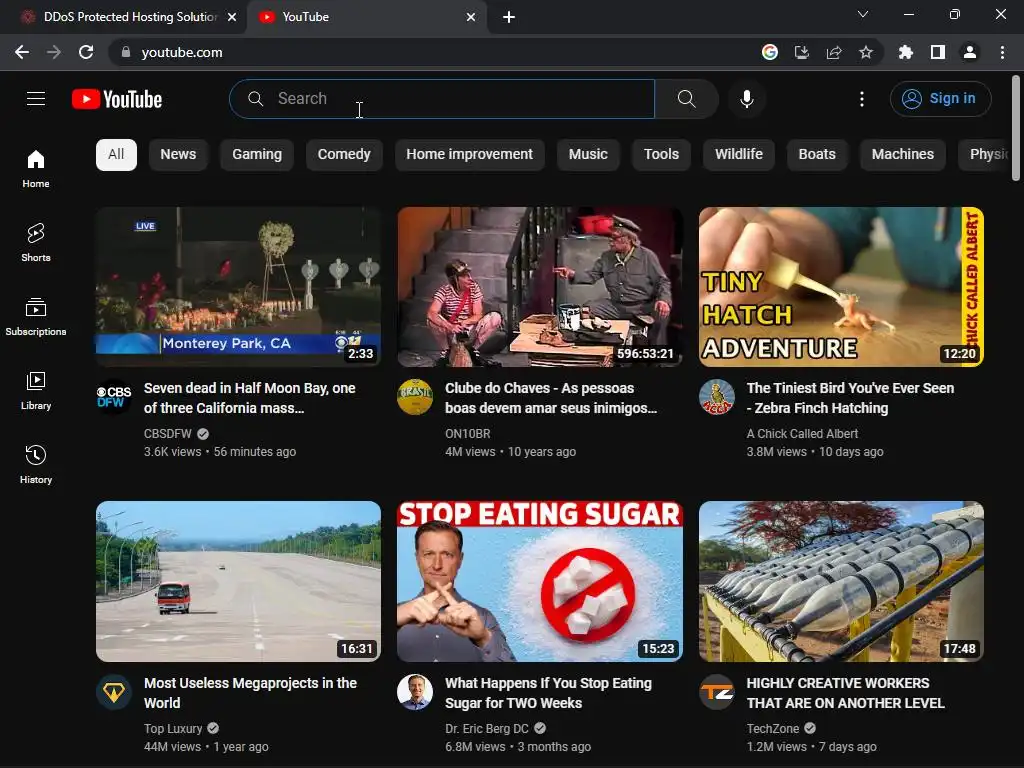1024x768 pixels.
Task: Open Shorts in the sidebar
Action: [x=36, y=242]
